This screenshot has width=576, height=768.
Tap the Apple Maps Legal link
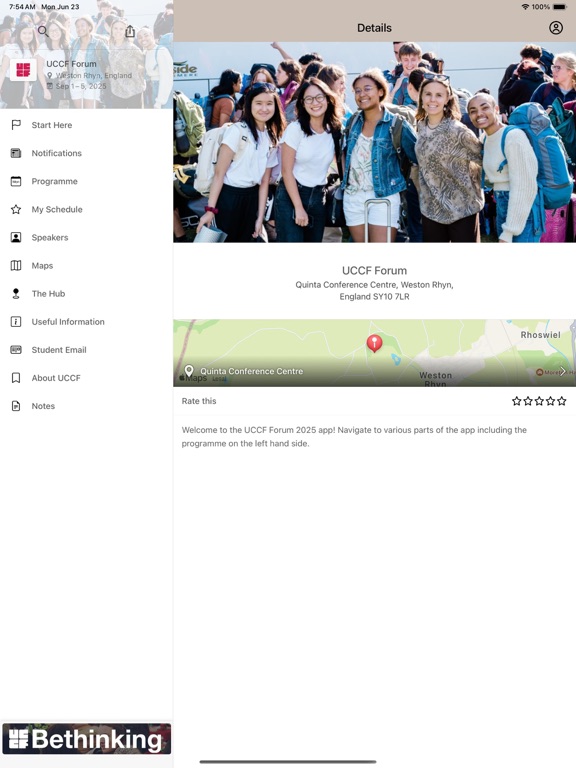[219, 379]
